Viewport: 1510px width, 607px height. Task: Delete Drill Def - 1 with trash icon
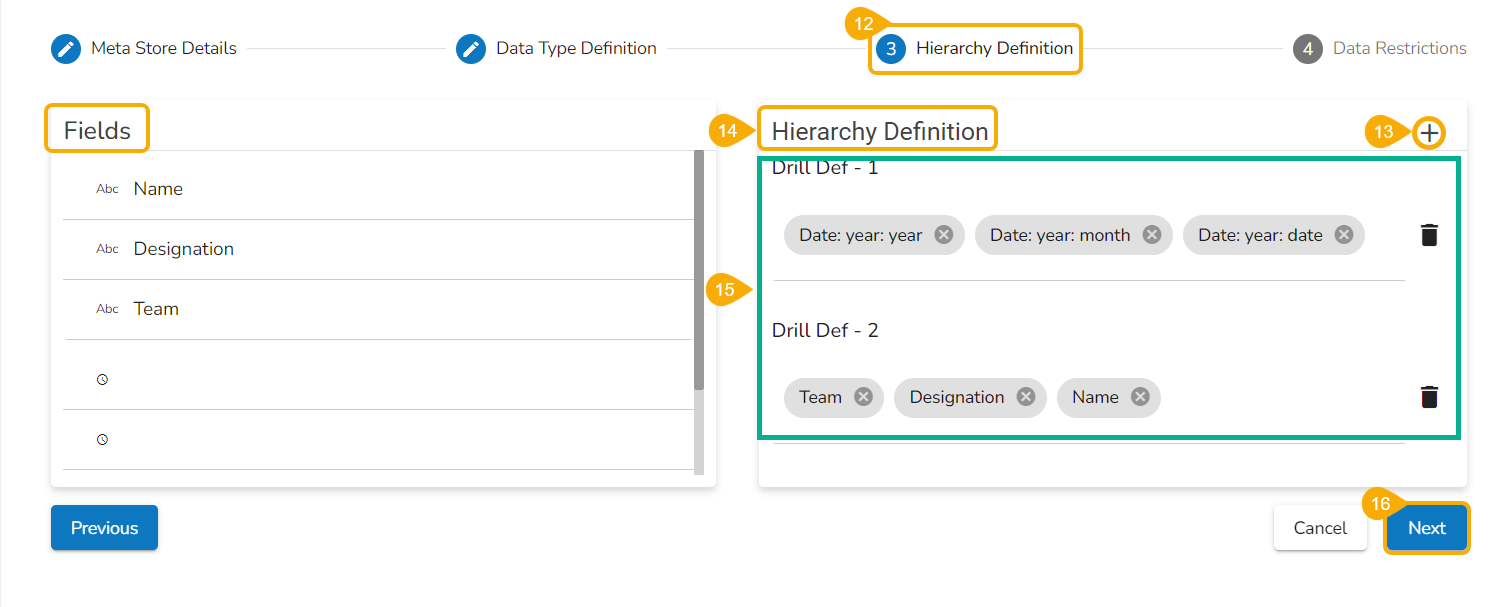click(x=1429, y=235)
